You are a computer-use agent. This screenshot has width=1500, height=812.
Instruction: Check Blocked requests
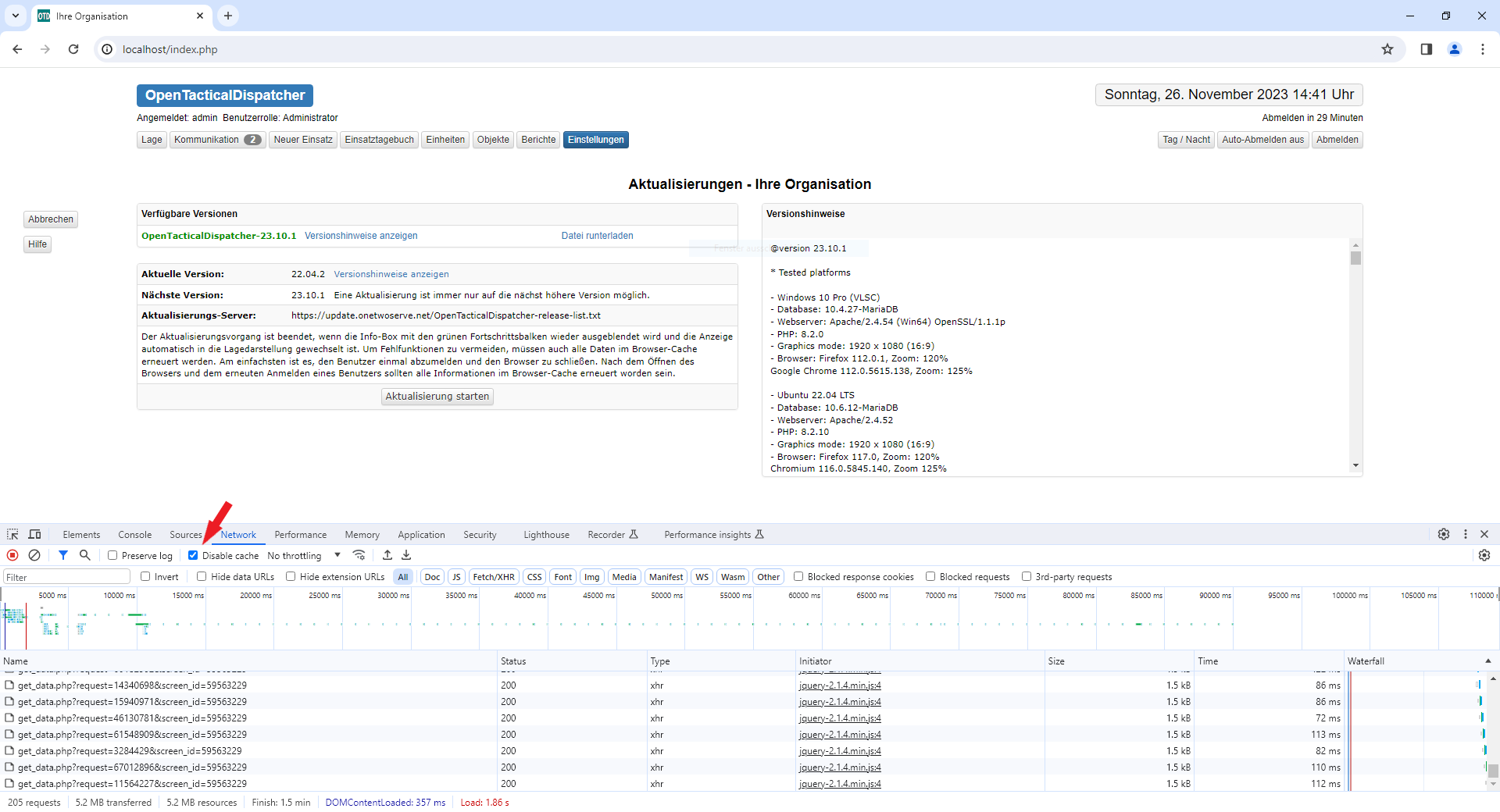pyautogui.click(x=930, y=576)
